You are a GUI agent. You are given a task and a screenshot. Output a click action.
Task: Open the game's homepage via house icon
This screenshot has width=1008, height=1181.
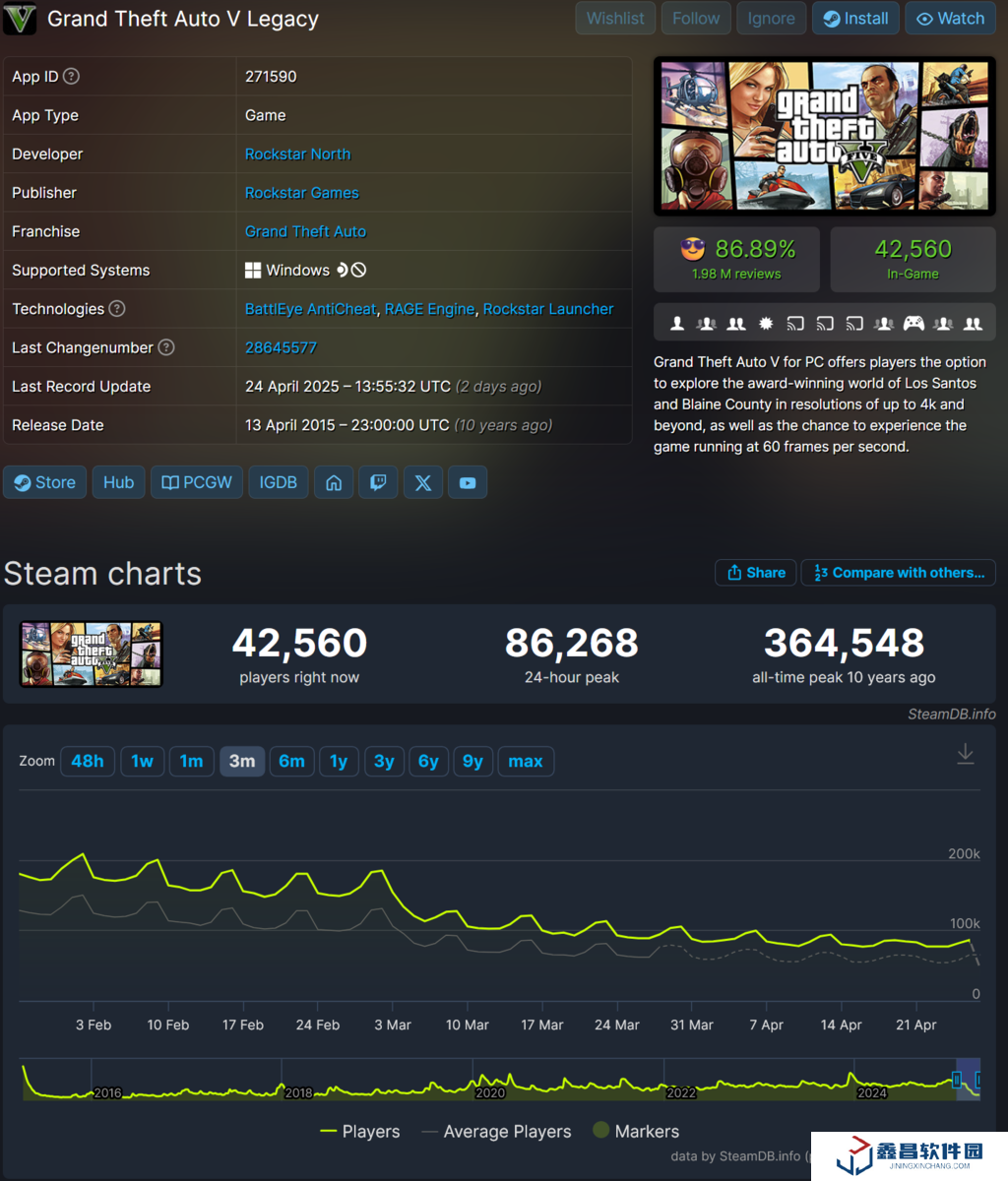coord(334,482)
